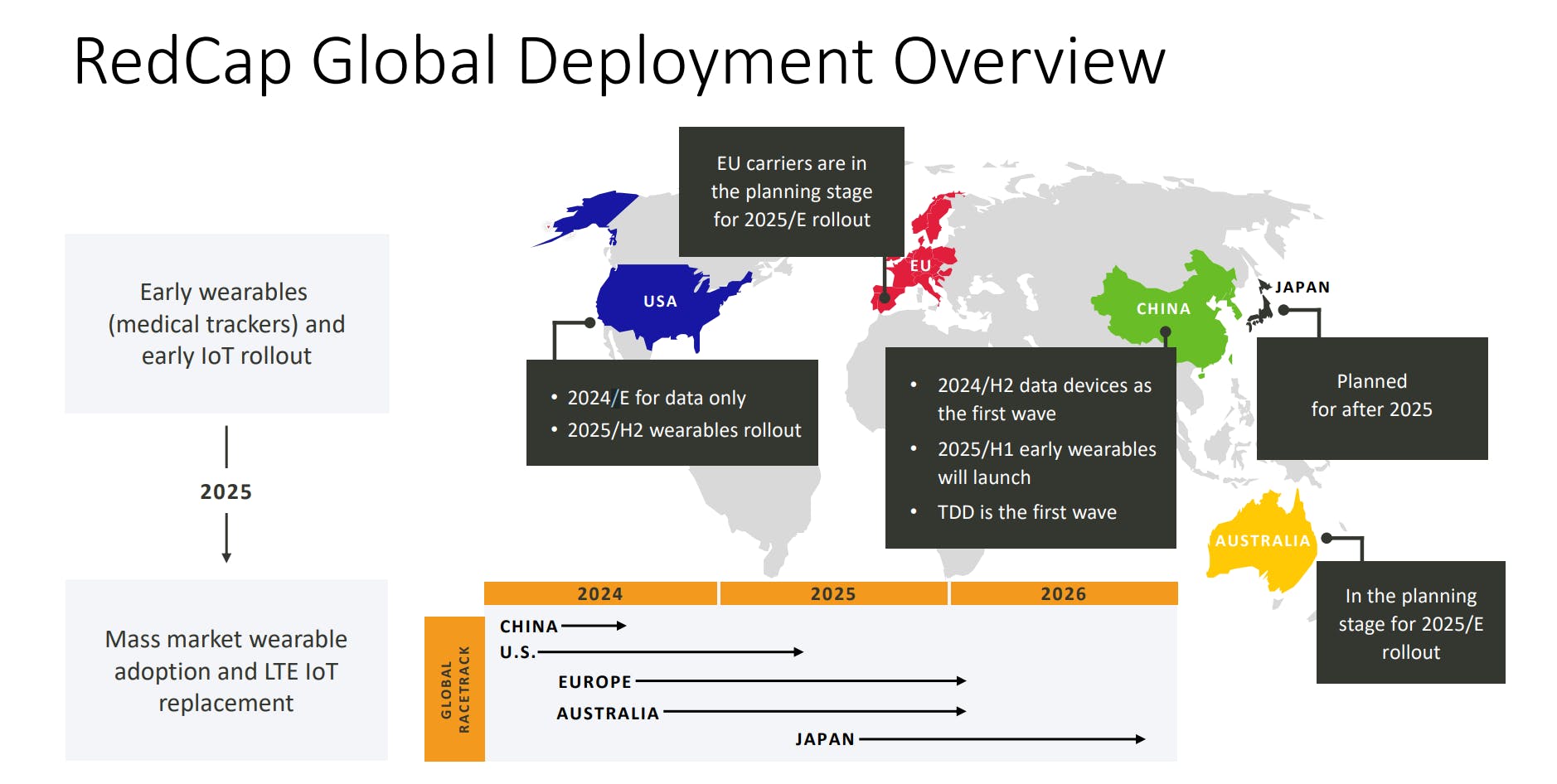Screen dimensions: 1557x784
Task: Select the Early wearables rollout box
Action: tap(226, 323)
